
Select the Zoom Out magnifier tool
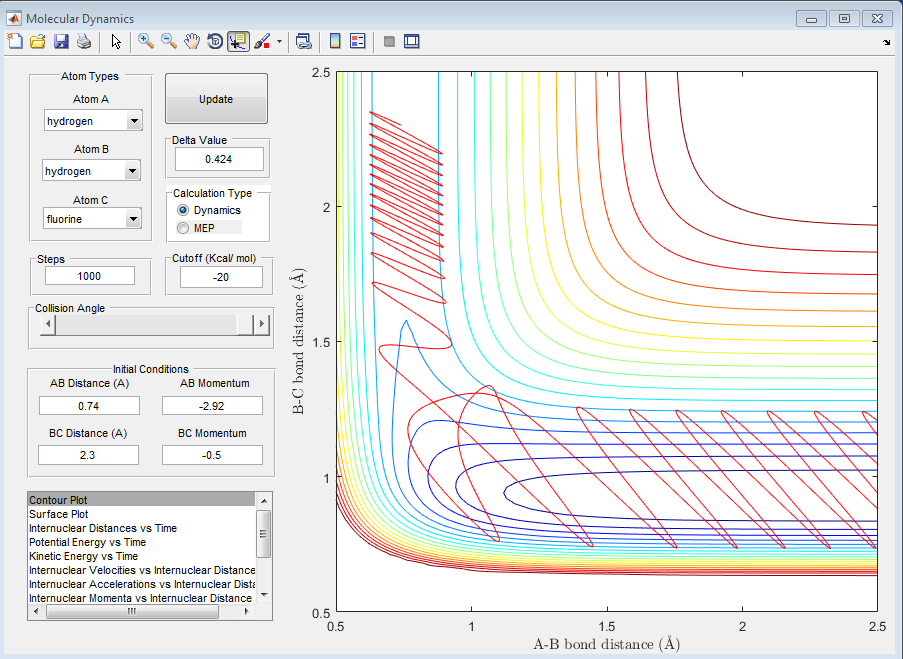click(x=169, y=41)
